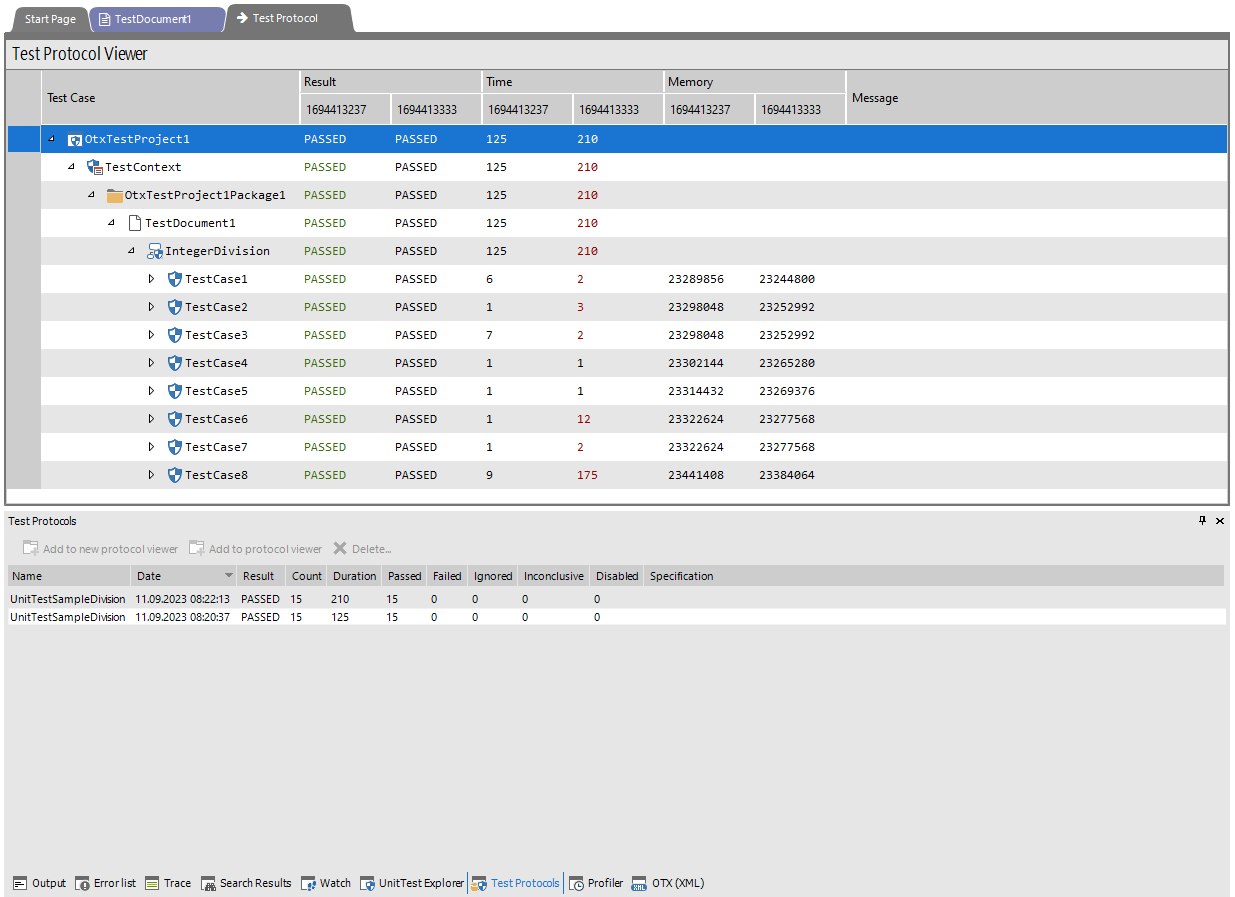Open the Profiler panel tab
The image size is (1235, 897).
[x=596, y=883]
